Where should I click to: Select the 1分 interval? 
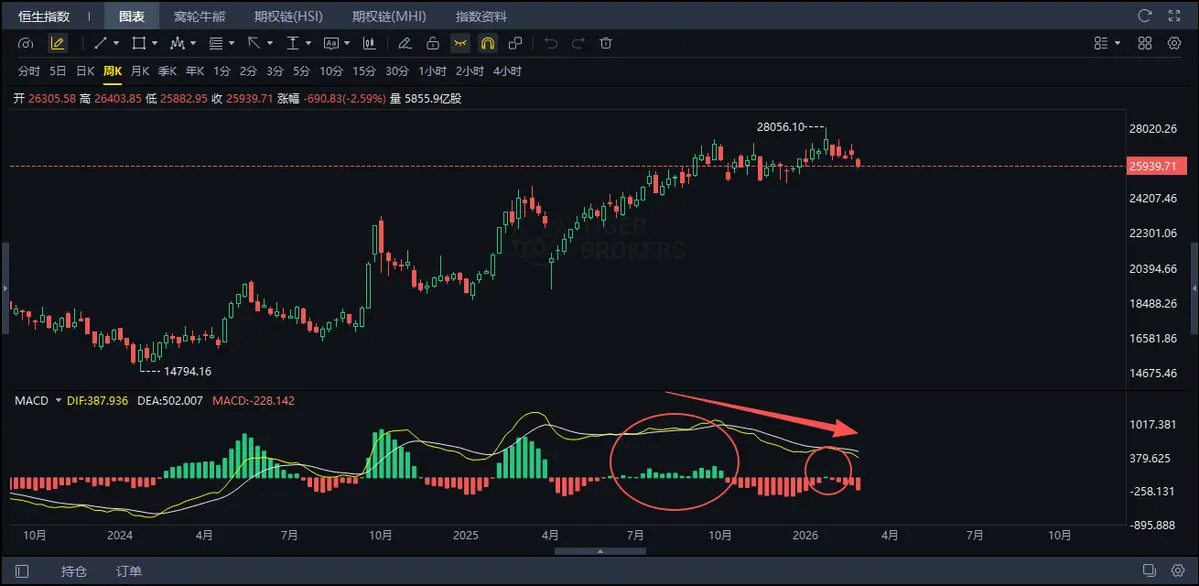click(x=222, y=71)
